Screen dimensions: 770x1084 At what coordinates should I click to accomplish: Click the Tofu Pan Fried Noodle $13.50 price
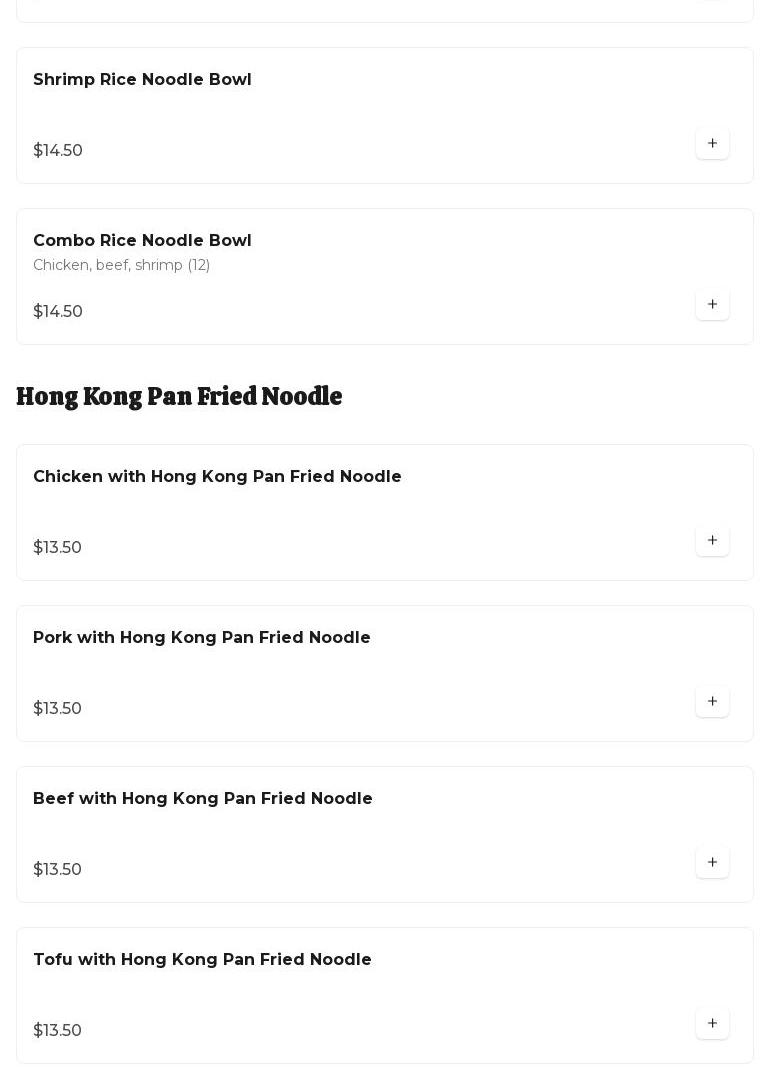click(57, 1031)
